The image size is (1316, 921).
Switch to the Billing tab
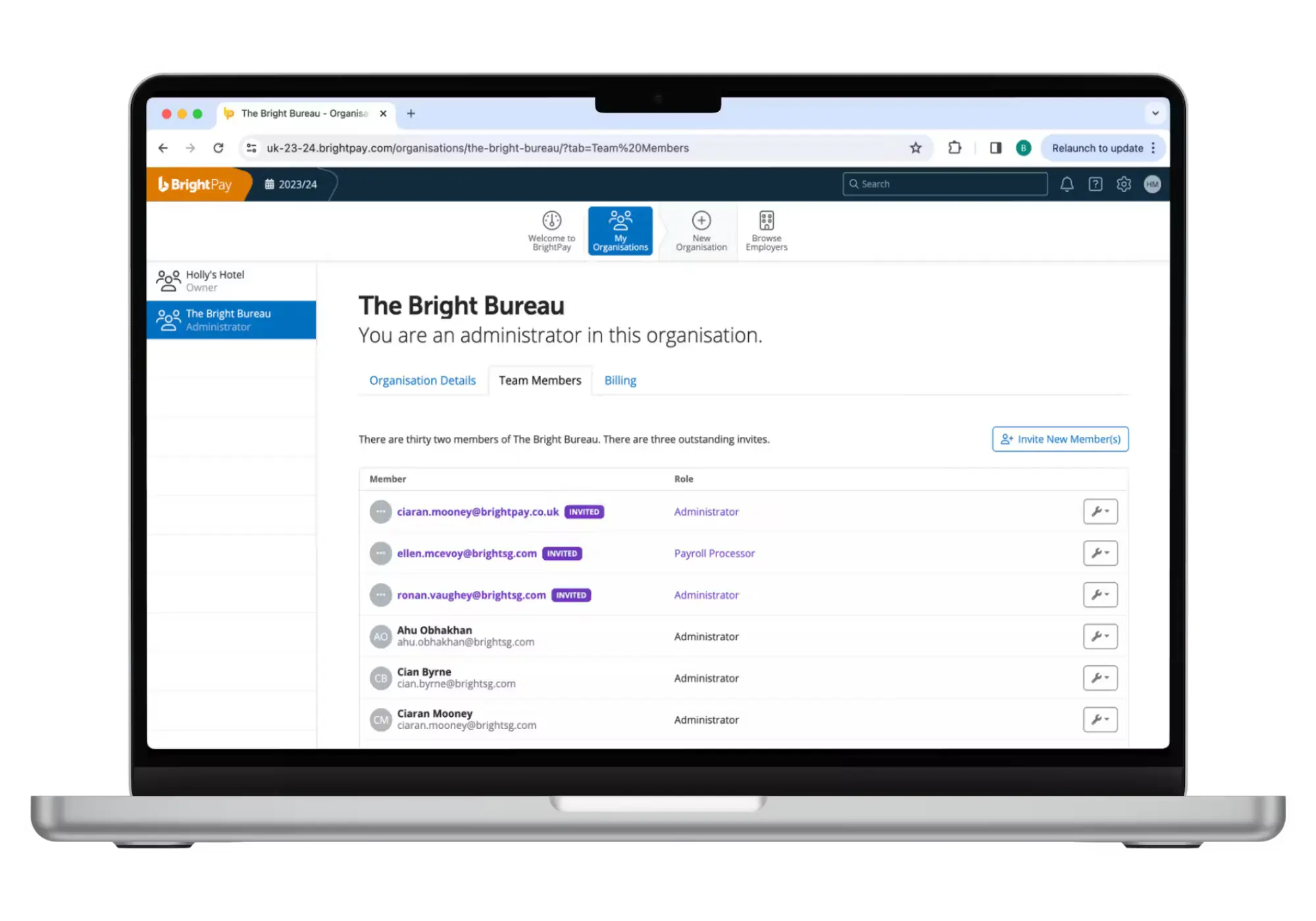(620, 381)
